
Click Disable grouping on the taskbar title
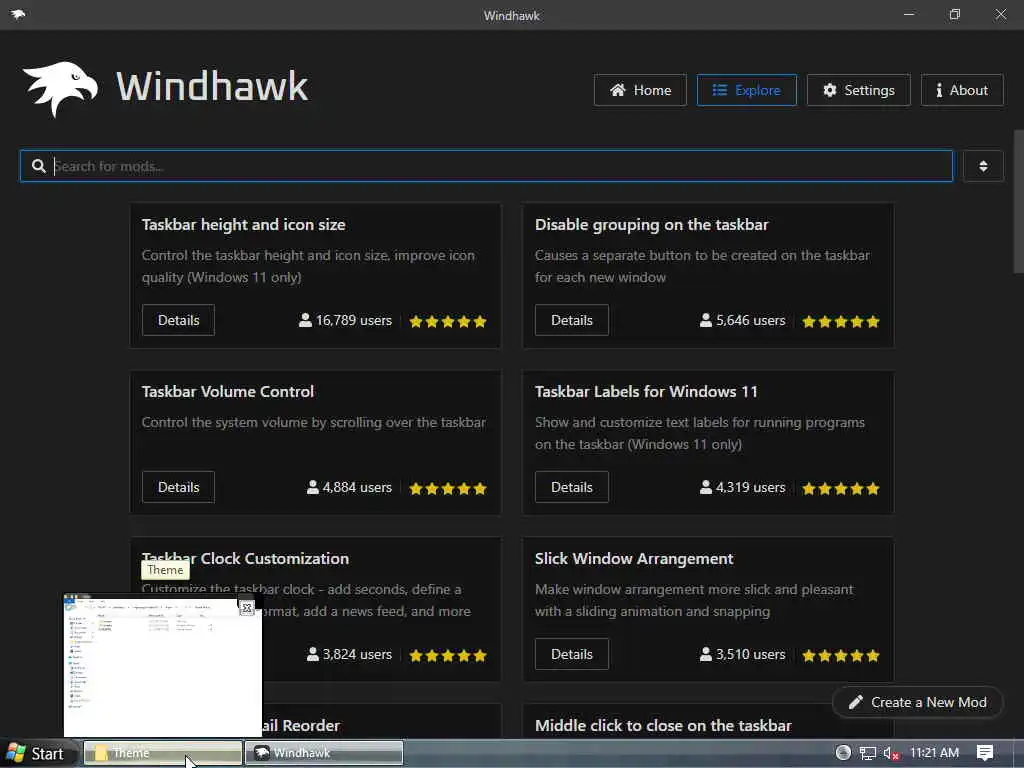click(652, 225)
